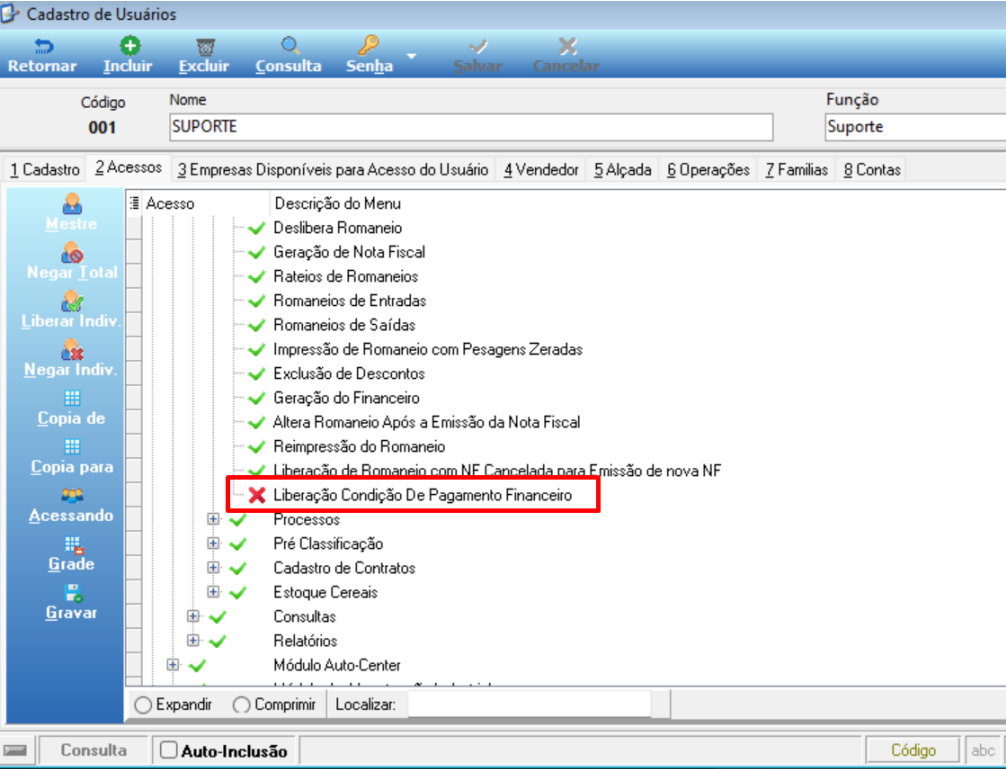Click the Retornar toolbar icon
Screen dimensions: 1006x769
[43, 46]
